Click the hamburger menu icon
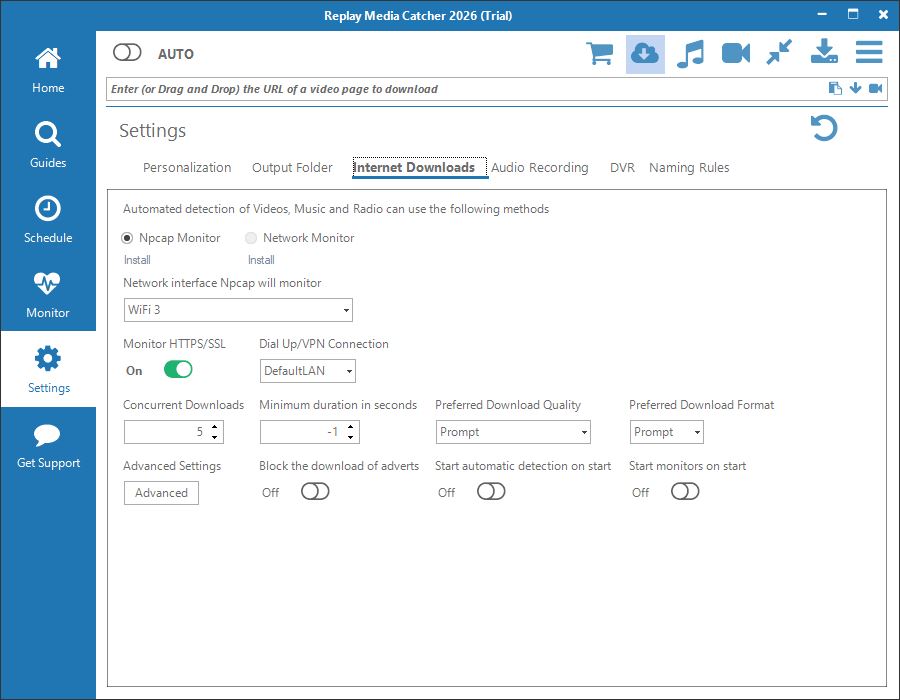 (868, 53)
